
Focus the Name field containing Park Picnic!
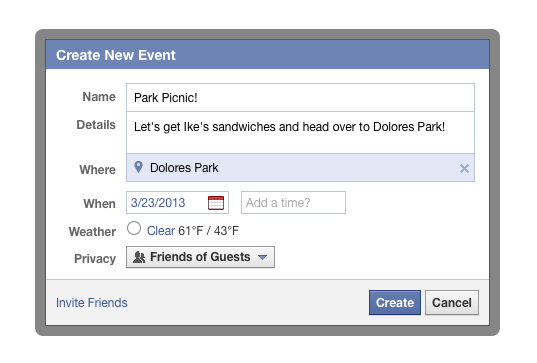300,97
